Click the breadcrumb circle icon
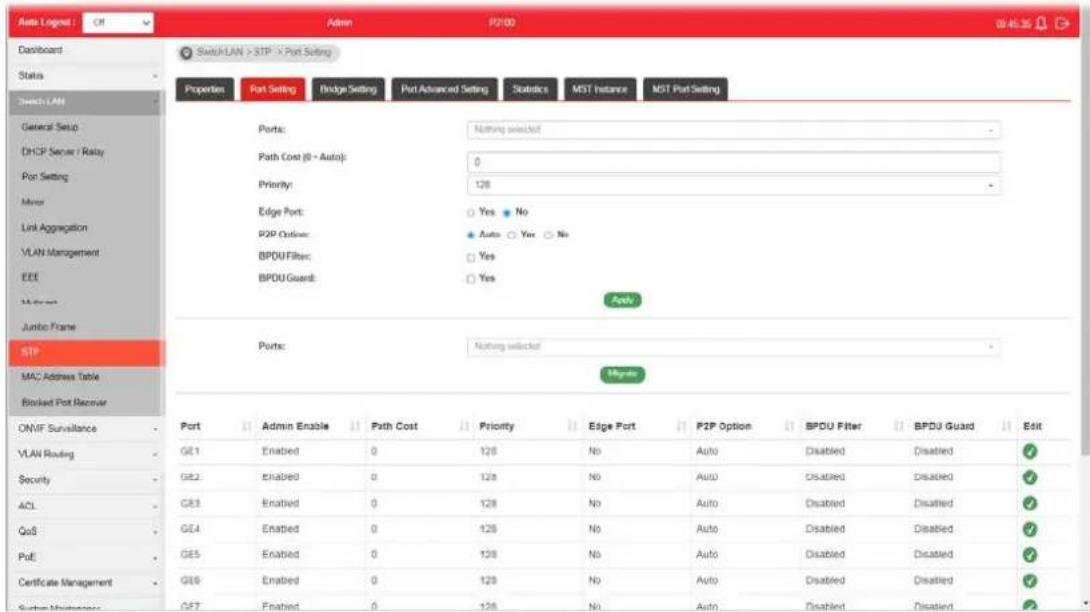Image resolution: width=1090 pixels, height=612 pixels. tap(186, 53)
